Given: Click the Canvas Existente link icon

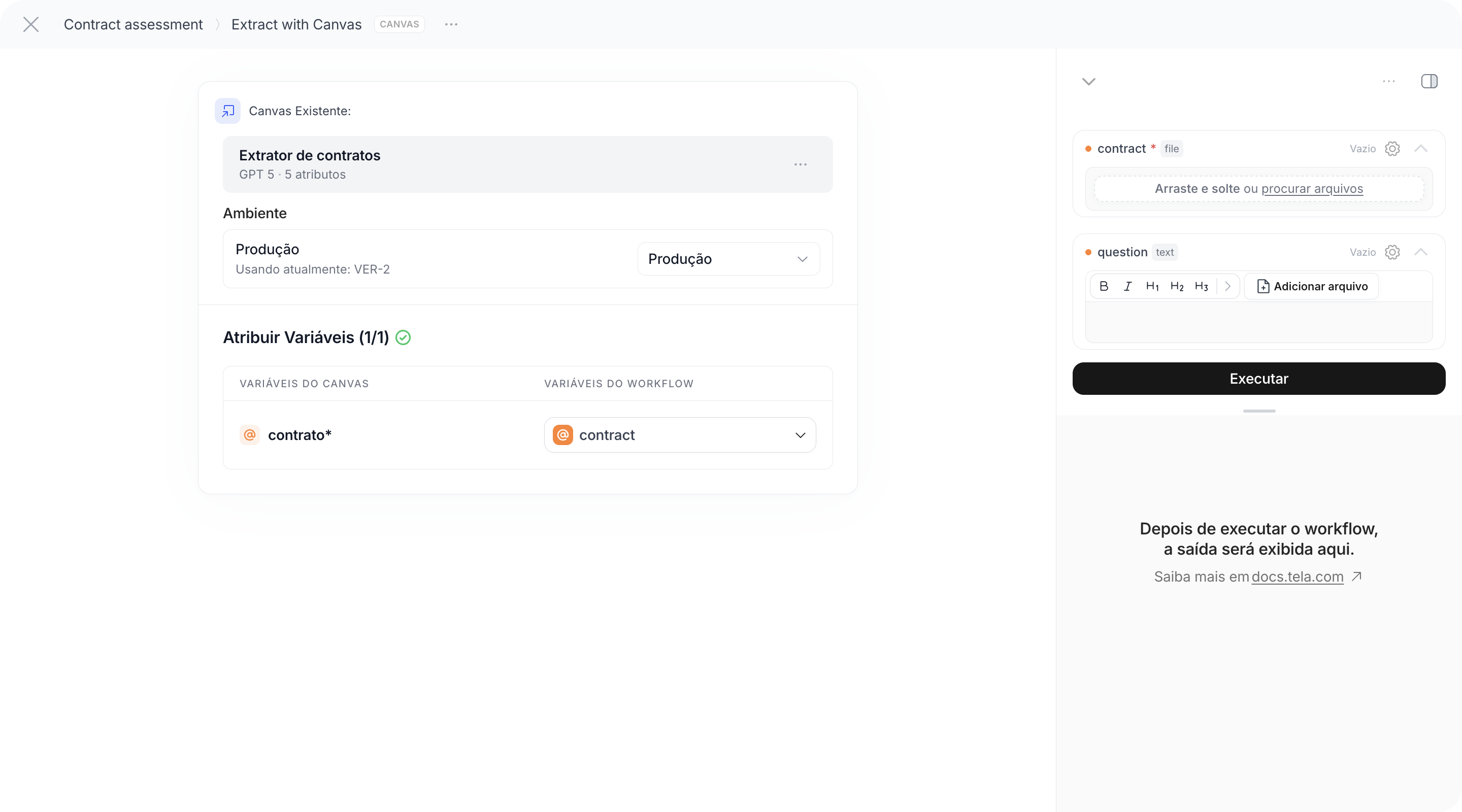Looking at the screenshot, I should click(x=227, y=111).
